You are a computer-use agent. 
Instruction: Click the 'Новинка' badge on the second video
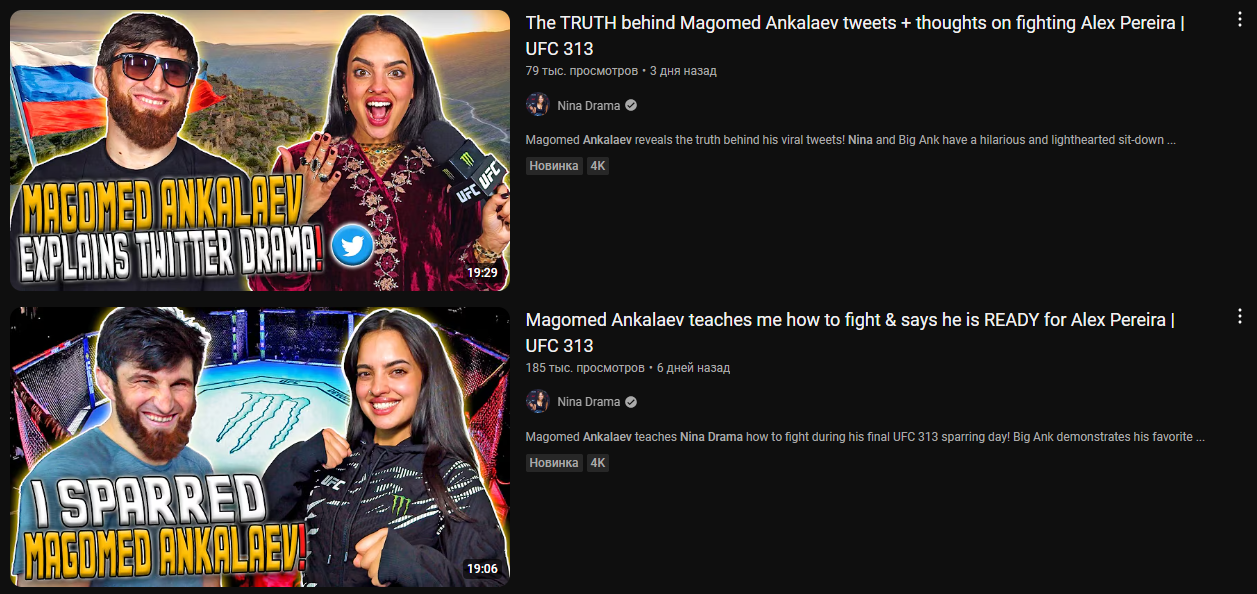pos(554,463)
